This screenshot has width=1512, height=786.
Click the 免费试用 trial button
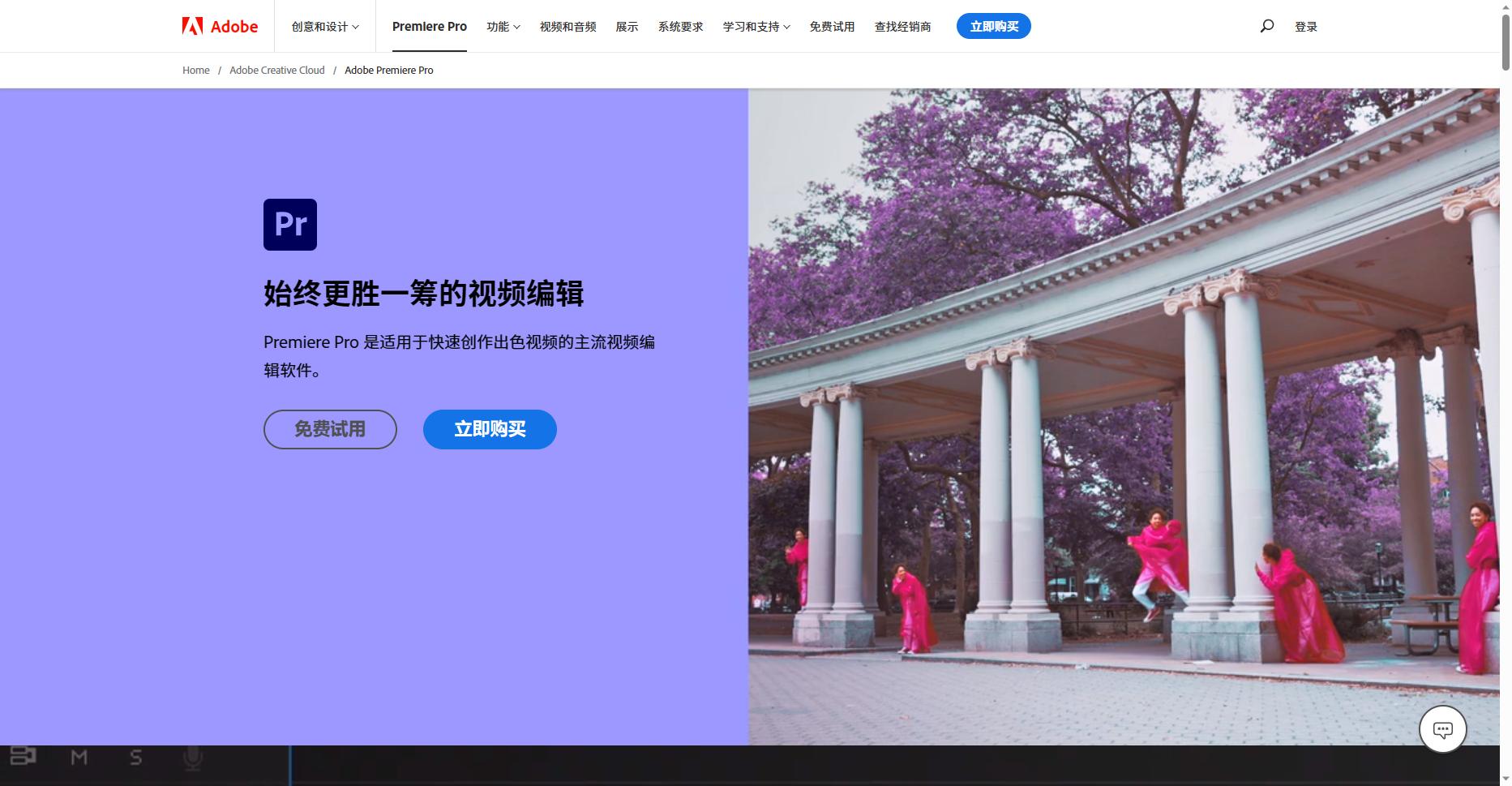(x=329, y=429)
